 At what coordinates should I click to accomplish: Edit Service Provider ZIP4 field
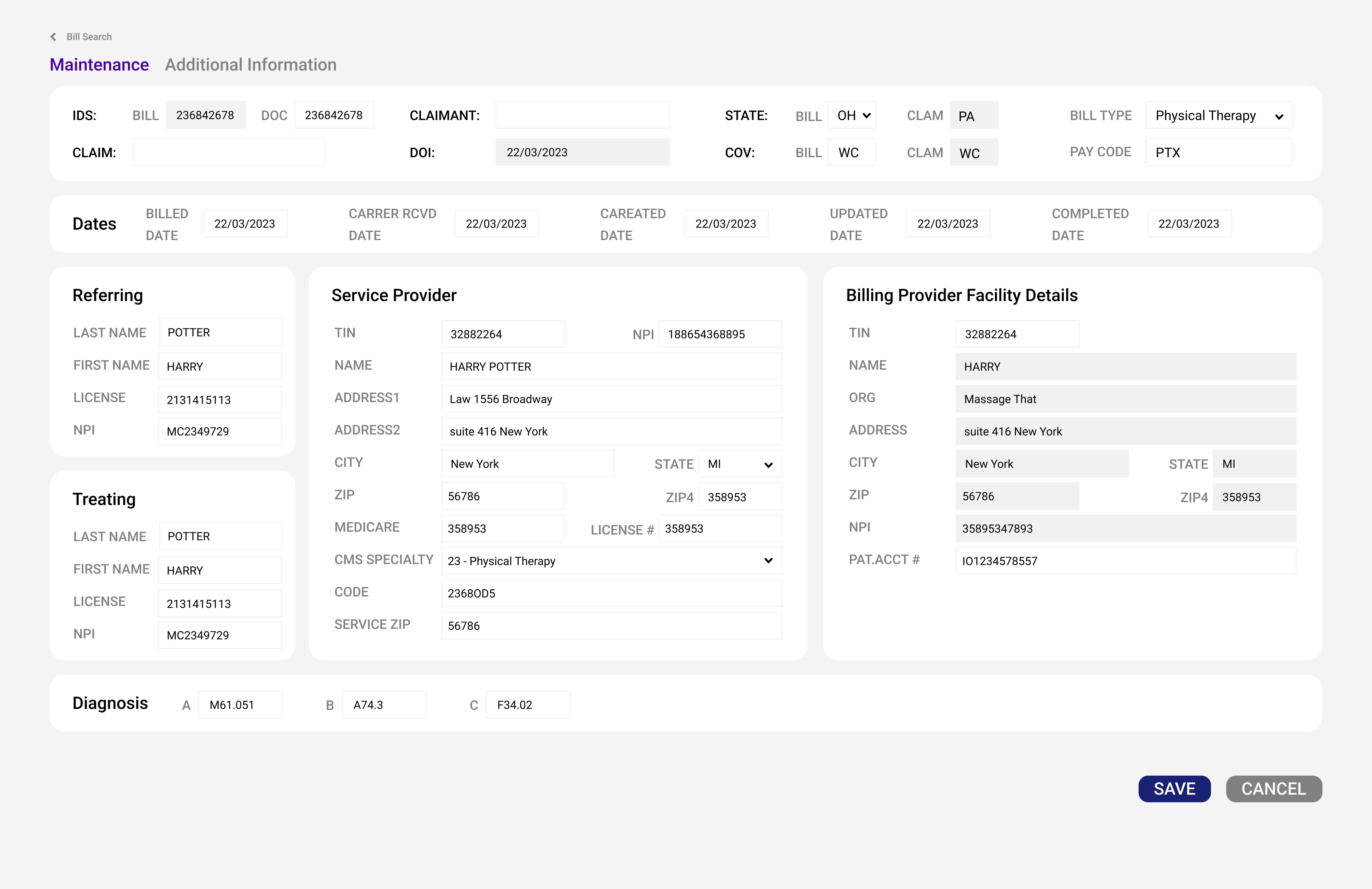click(x=740, y=497)
